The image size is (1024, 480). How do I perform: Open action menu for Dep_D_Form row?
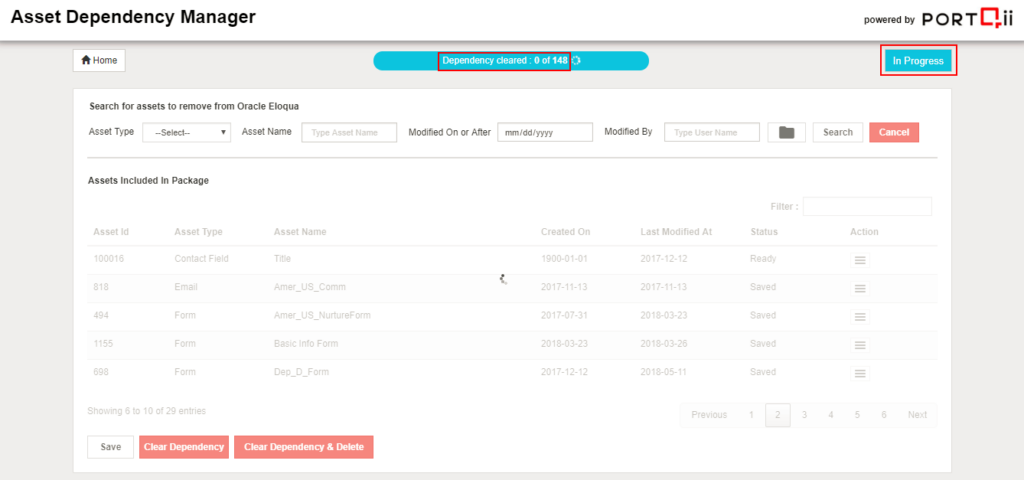[x=859, y=373]
